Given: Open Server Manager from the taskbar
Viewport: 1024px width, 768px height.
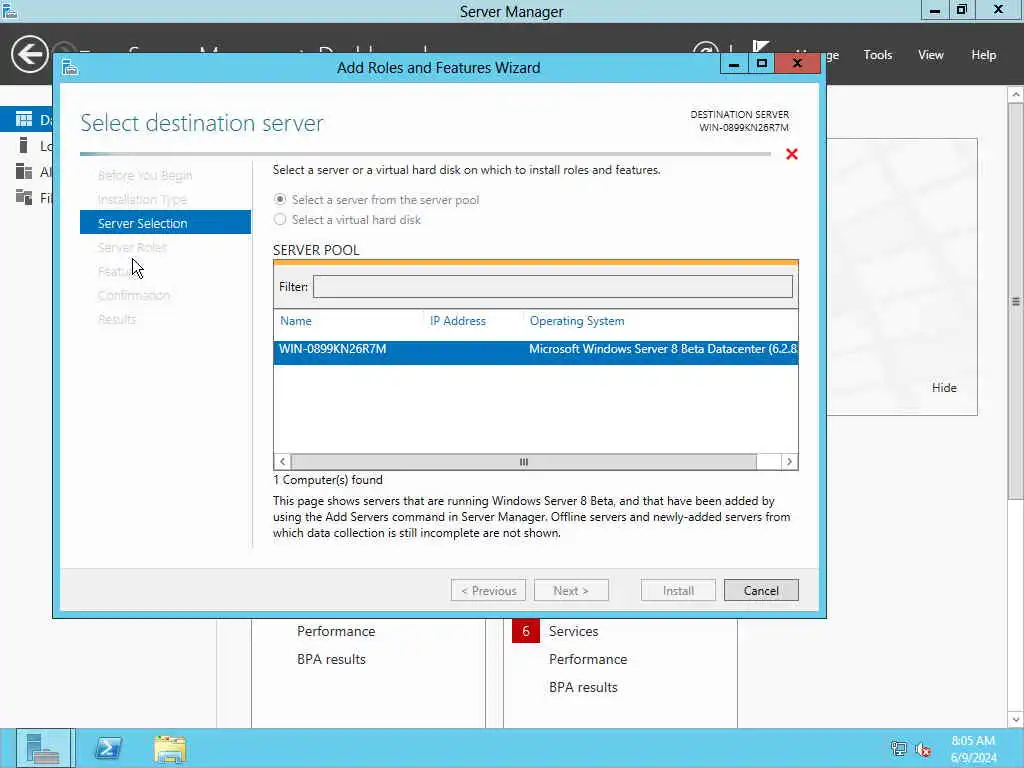Looking at the screenshot, I should click(x=44, y=748).
